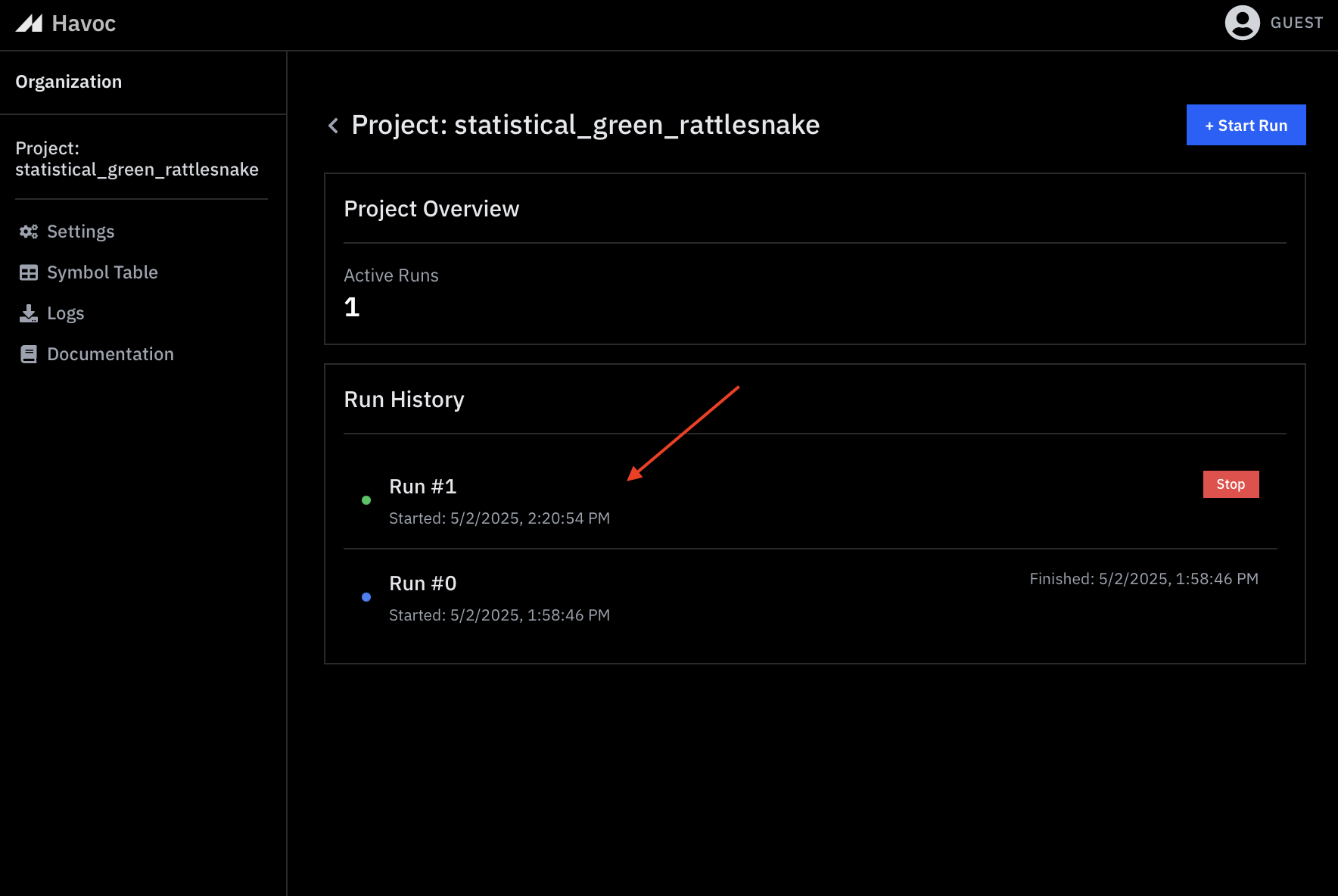
Task: Click the Project Overview heading
Action: coord(431,208)
